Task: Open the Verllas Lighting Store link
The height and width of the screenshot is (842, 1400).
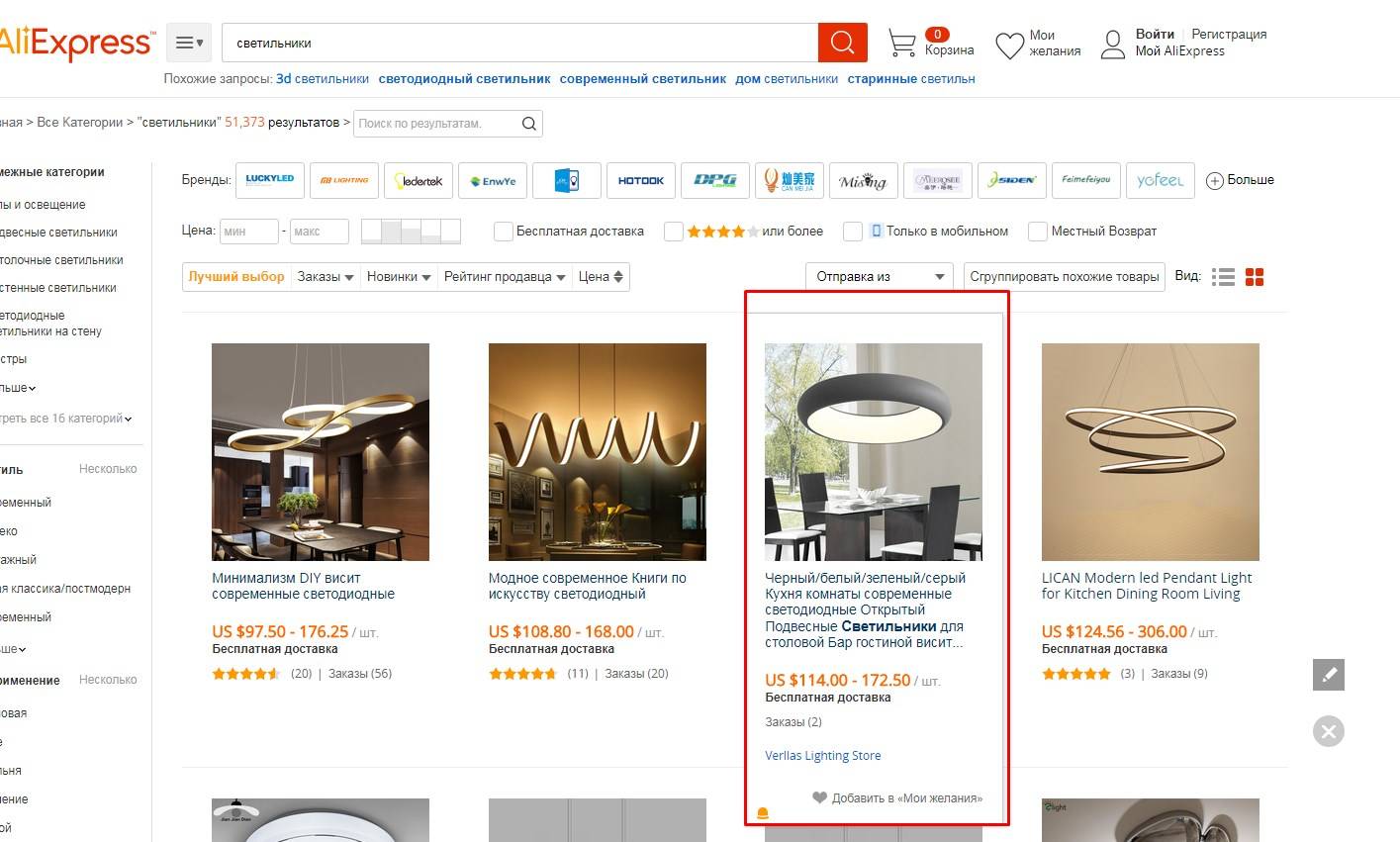Action: 823,756
